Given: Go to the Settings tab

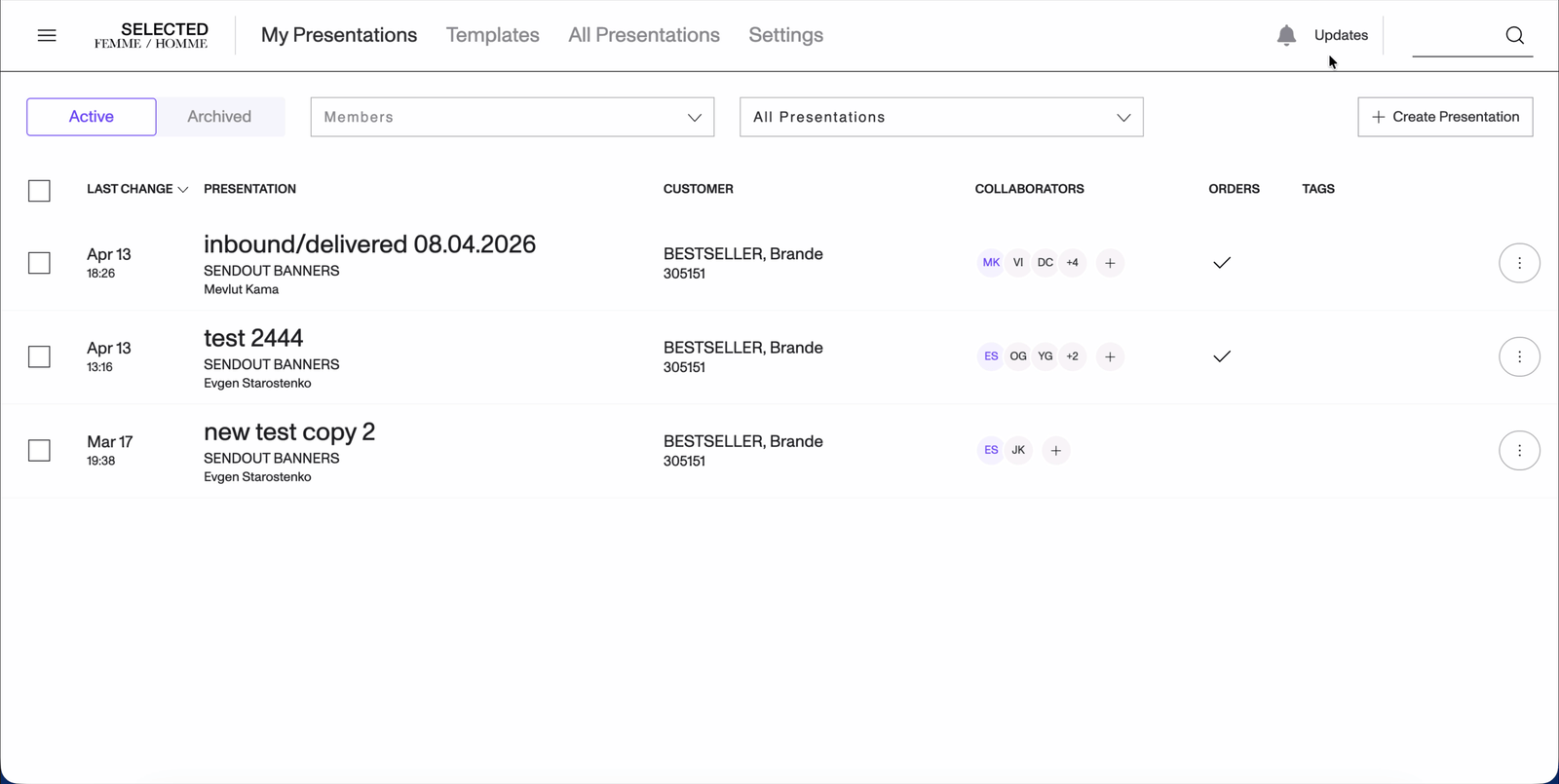Looking at the screenshot, I should 785,35.
